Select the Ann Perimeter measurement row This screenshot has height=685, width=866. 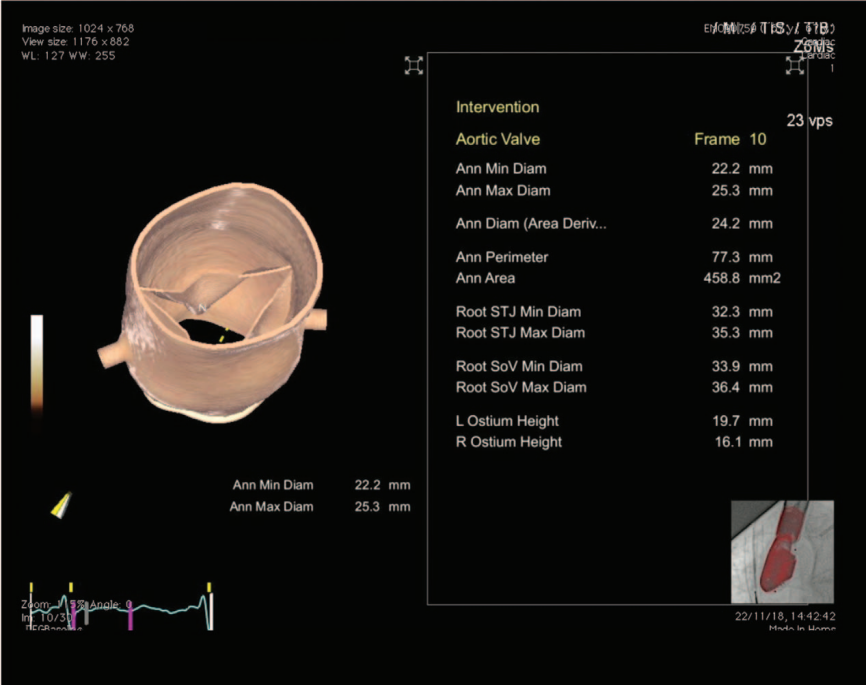[x=613, y=257]
